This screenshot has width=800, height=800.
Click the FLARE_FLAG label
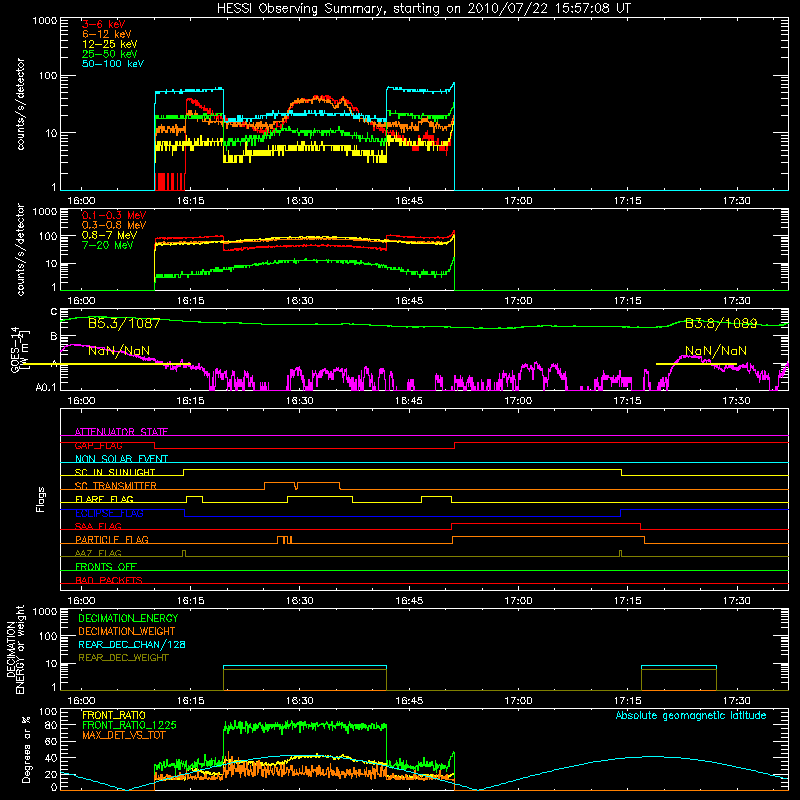tap(104, 499)
